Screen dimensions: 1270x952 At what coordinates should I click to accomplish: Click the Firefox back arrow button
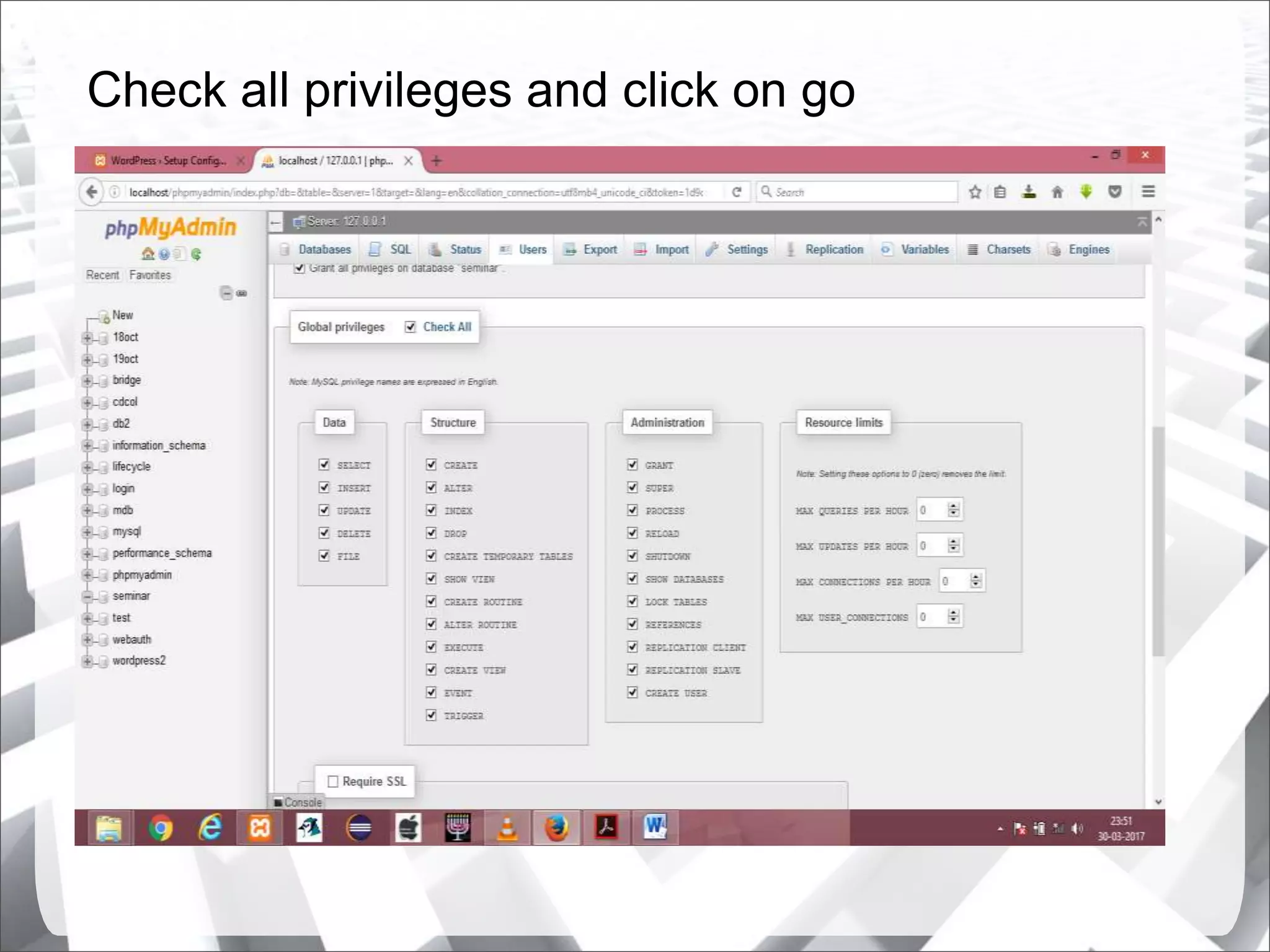point(92,192)
